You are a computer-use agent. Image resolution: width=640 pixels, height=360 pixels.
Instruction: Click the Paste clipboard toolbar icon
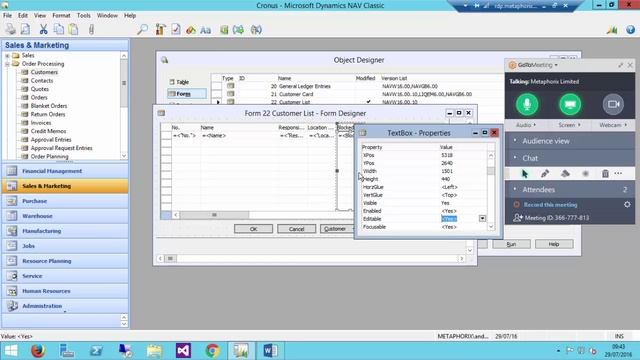[73, 29]
